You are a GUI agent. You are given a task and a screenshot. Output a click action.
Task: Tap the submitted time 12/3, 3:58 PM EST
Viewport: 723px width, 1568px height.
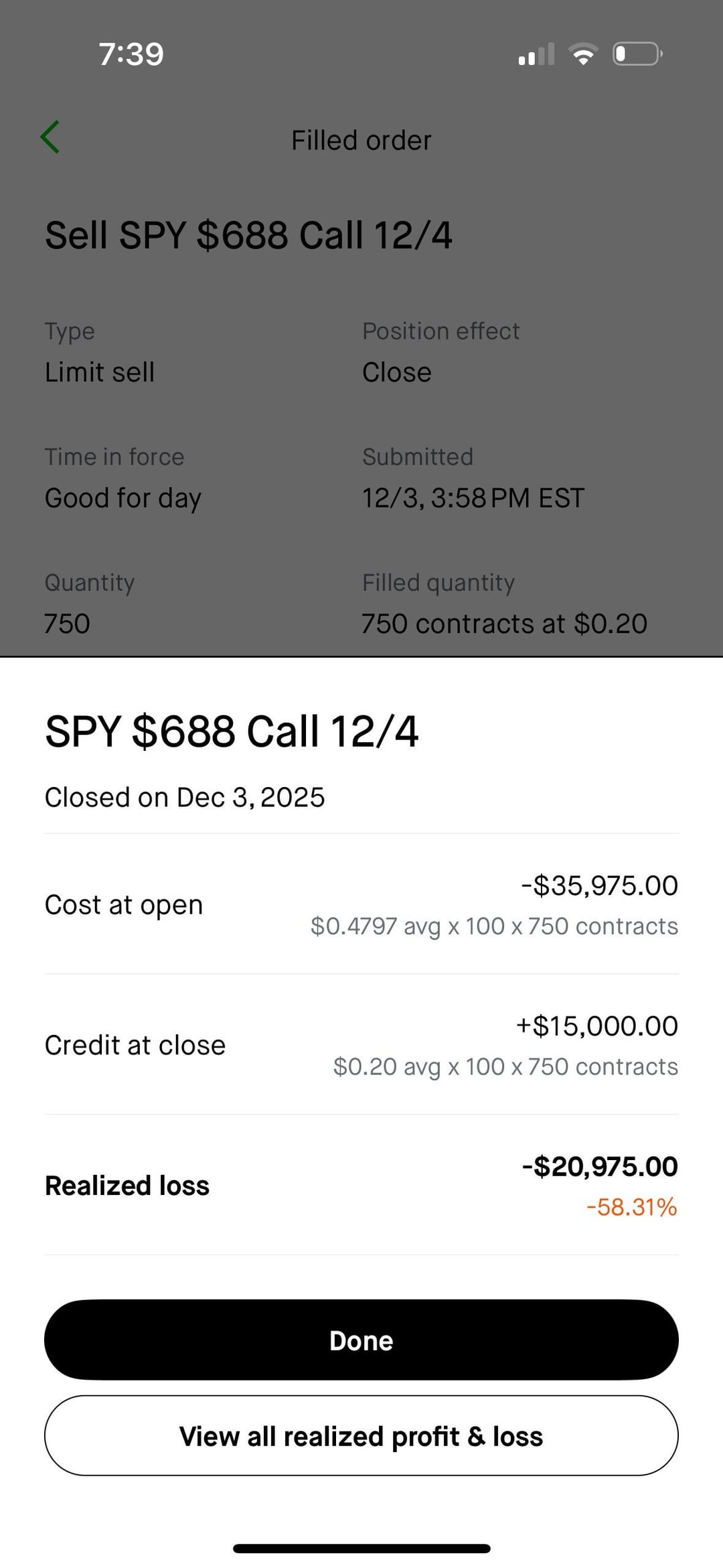click(x=473, y=498)
